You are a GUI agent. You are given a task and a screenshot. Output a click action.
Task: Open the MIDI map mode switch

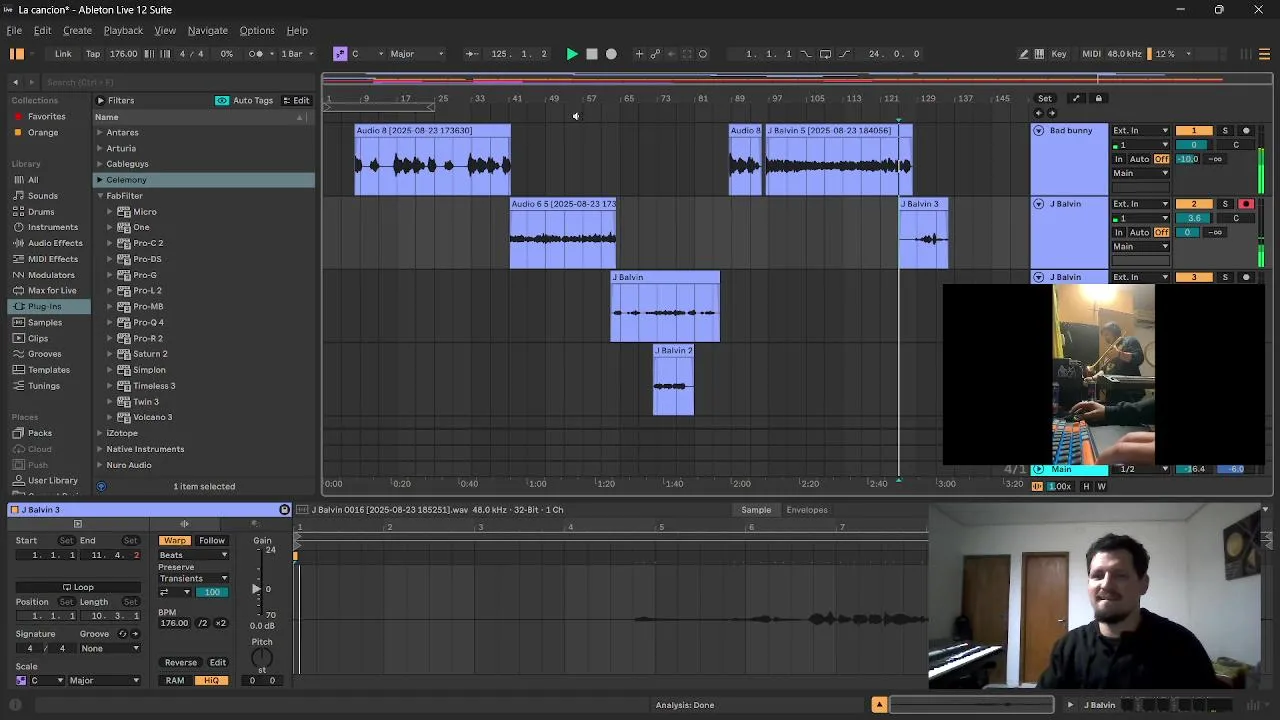[1091, 54]
